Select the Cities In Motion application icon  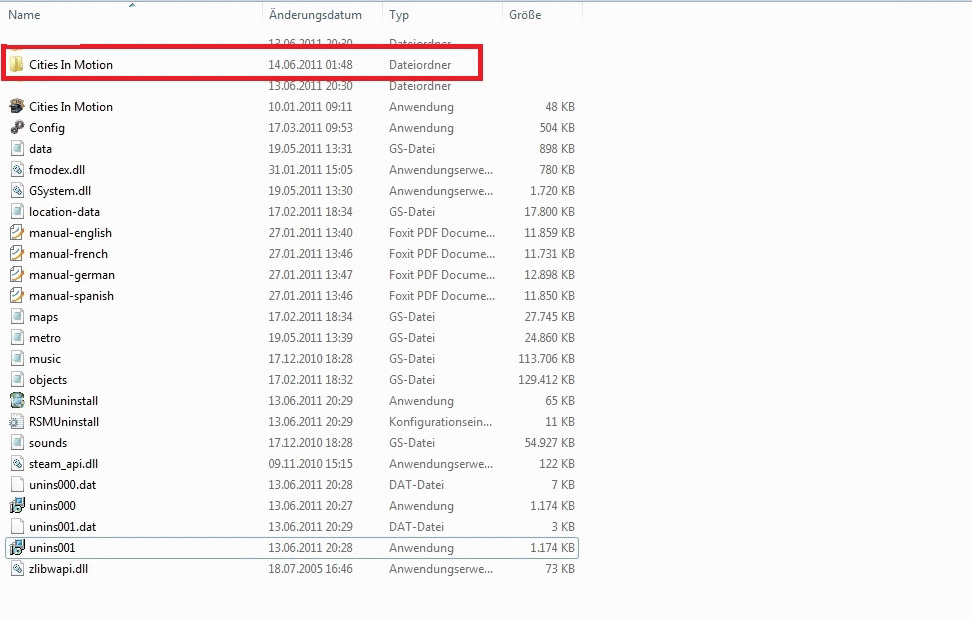tap(17, 107)
